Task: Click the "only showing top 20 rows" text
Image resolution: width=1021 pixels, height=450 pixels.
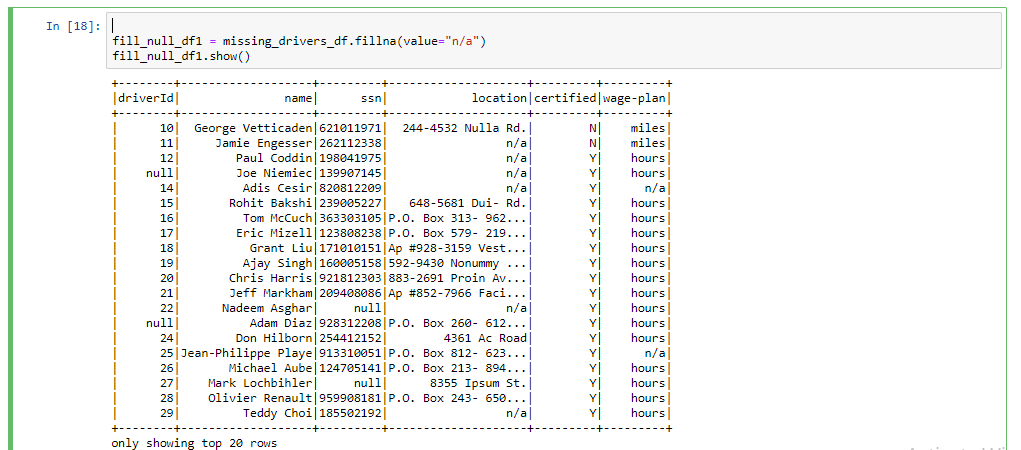Action: click(x=194, y=443)
